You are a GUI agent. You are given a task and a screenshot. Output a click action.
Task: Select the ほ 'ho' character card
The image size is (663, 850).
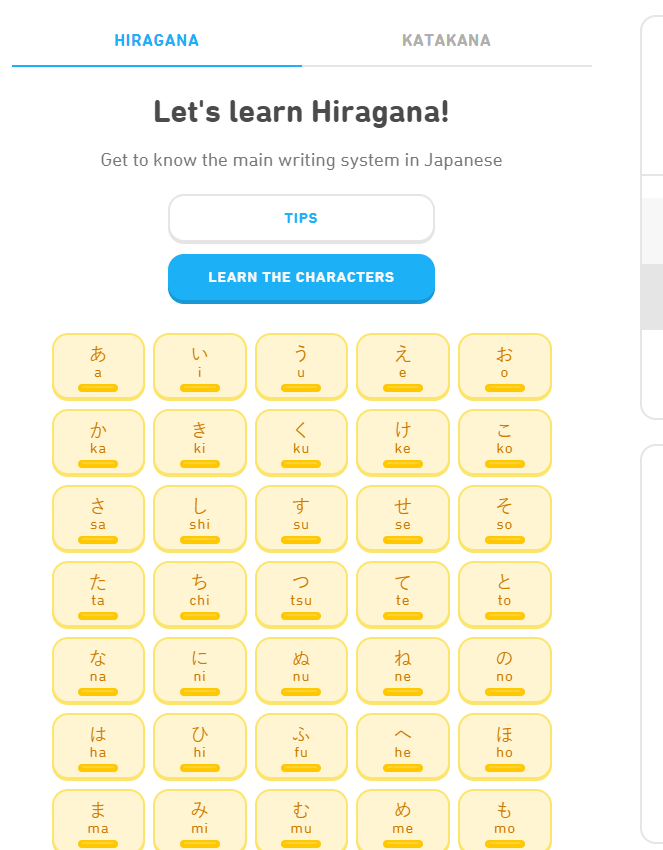pyautogui.click(x=505, y=746)
